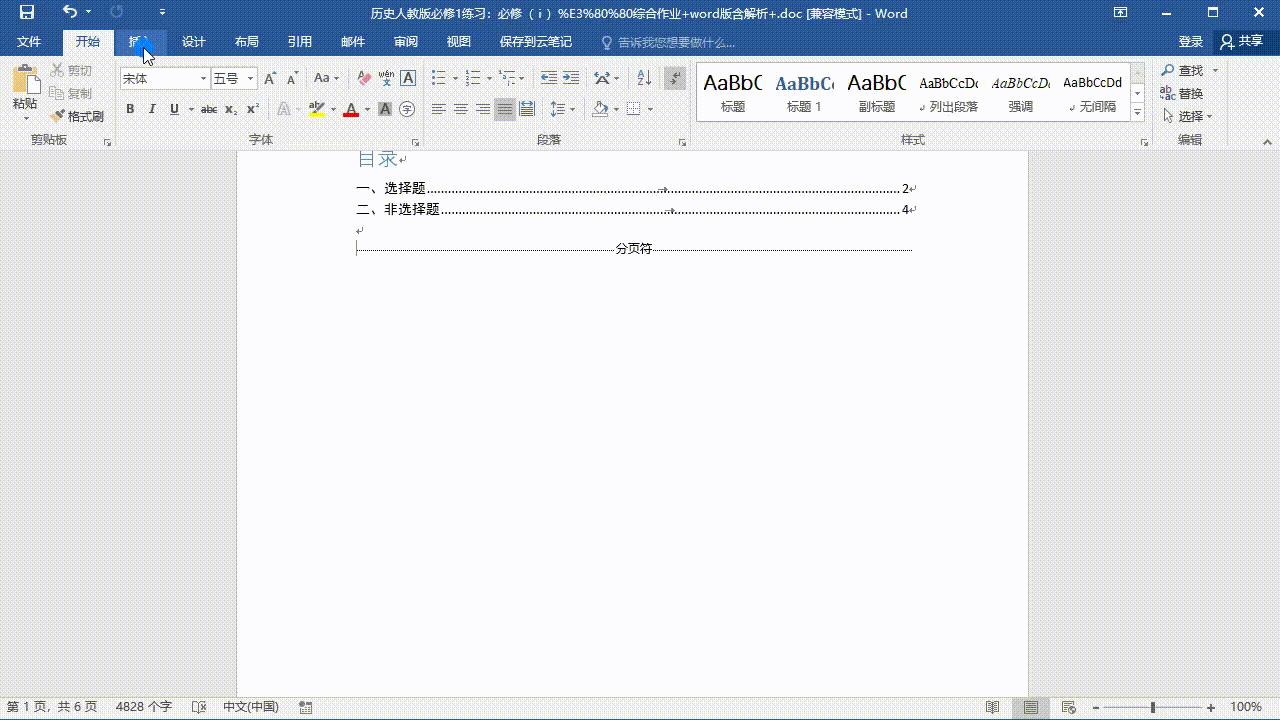Viewport: 1280px width, 720px height.
Task: Toggle italic formatting
Action: (x=151, y=109)
